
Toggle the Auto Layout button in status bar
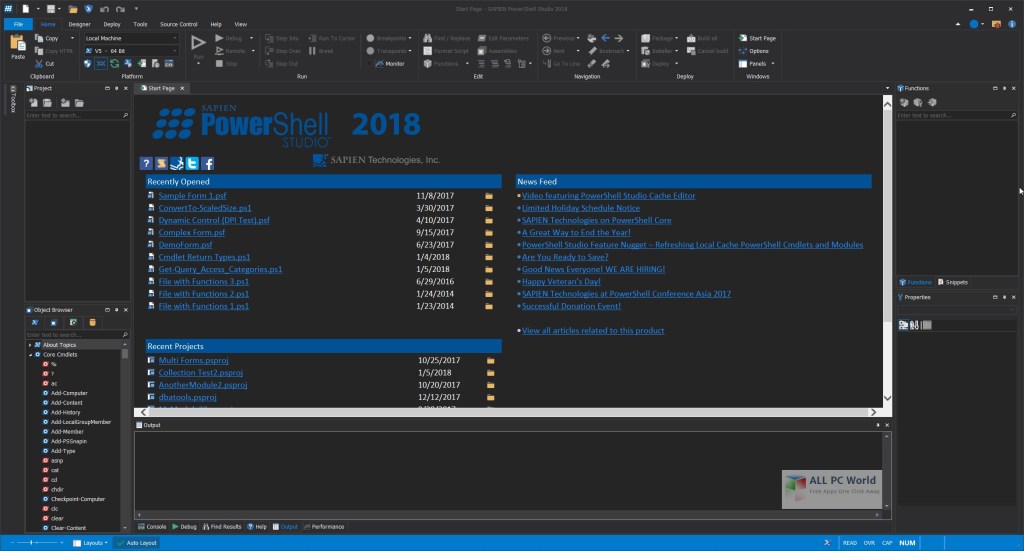click(136, 543)
